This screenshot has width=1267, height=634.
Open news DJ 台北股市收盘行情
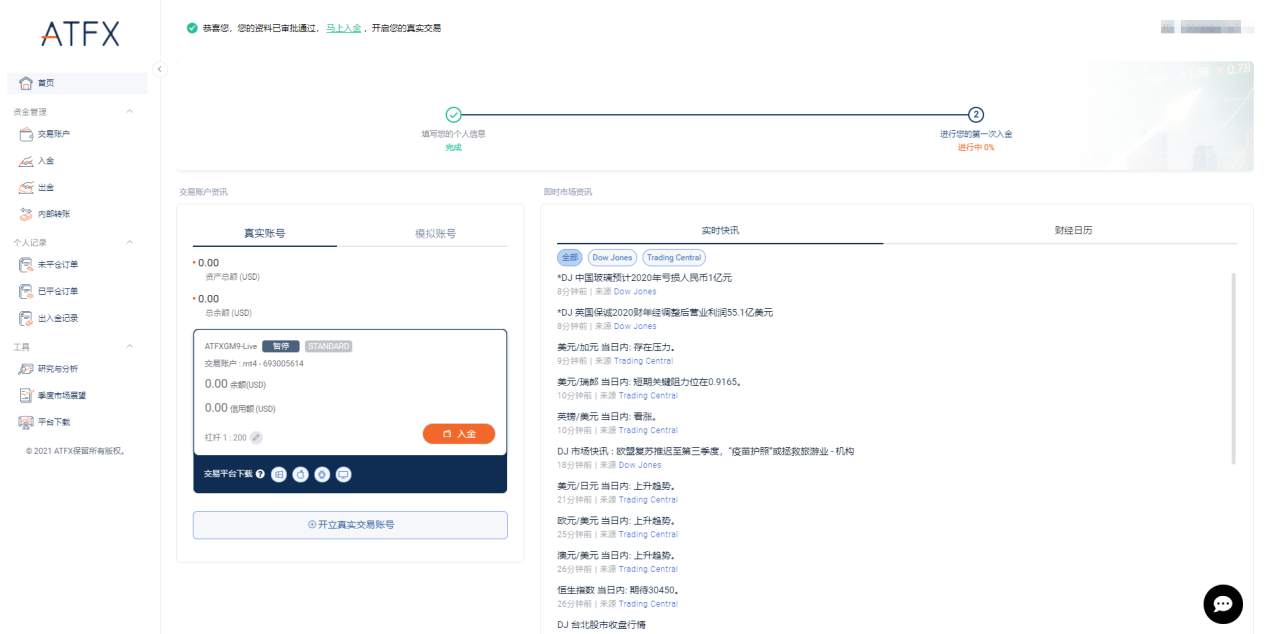601,624
